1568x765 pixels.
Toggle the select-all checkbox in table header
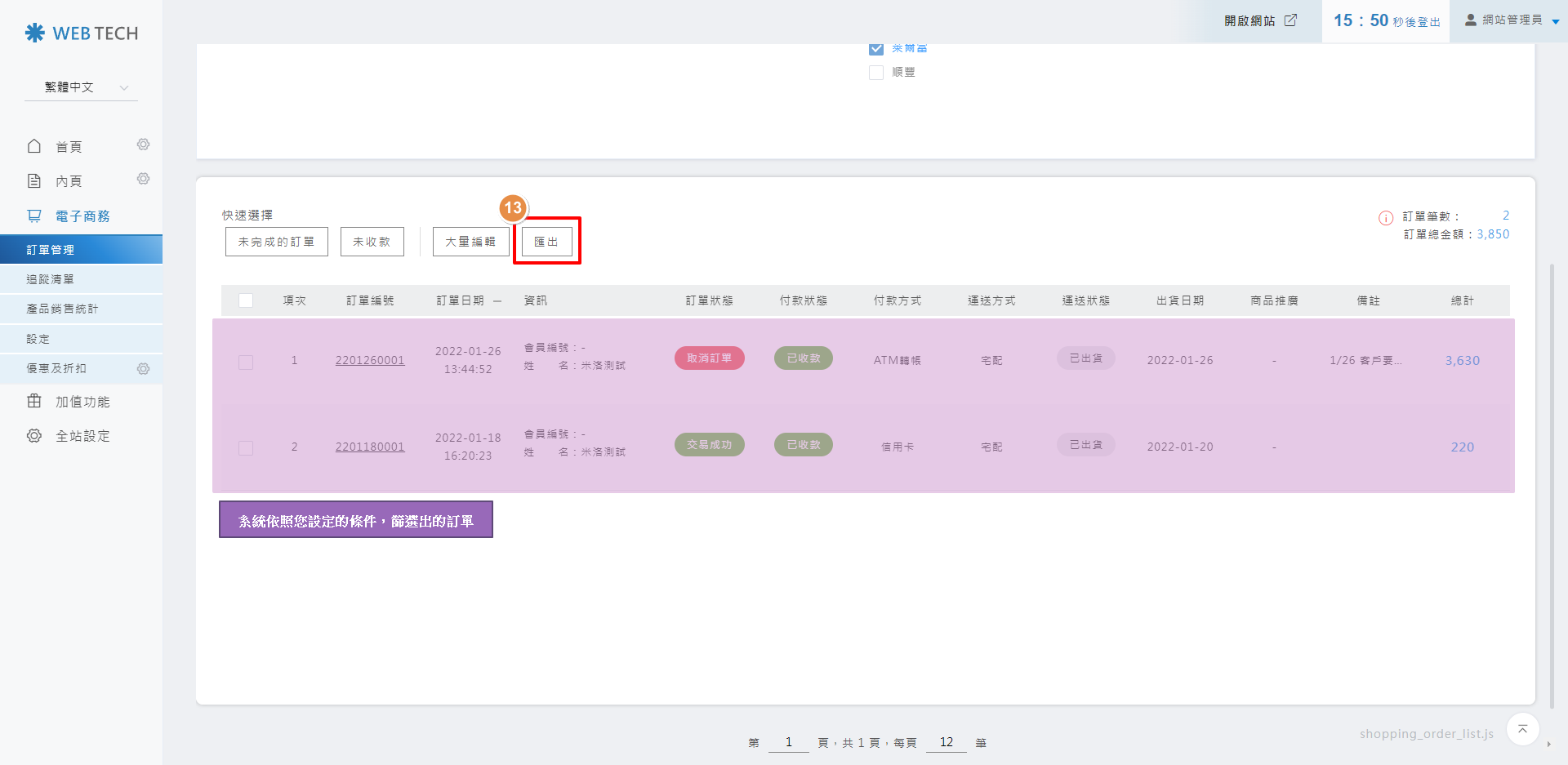246,300
